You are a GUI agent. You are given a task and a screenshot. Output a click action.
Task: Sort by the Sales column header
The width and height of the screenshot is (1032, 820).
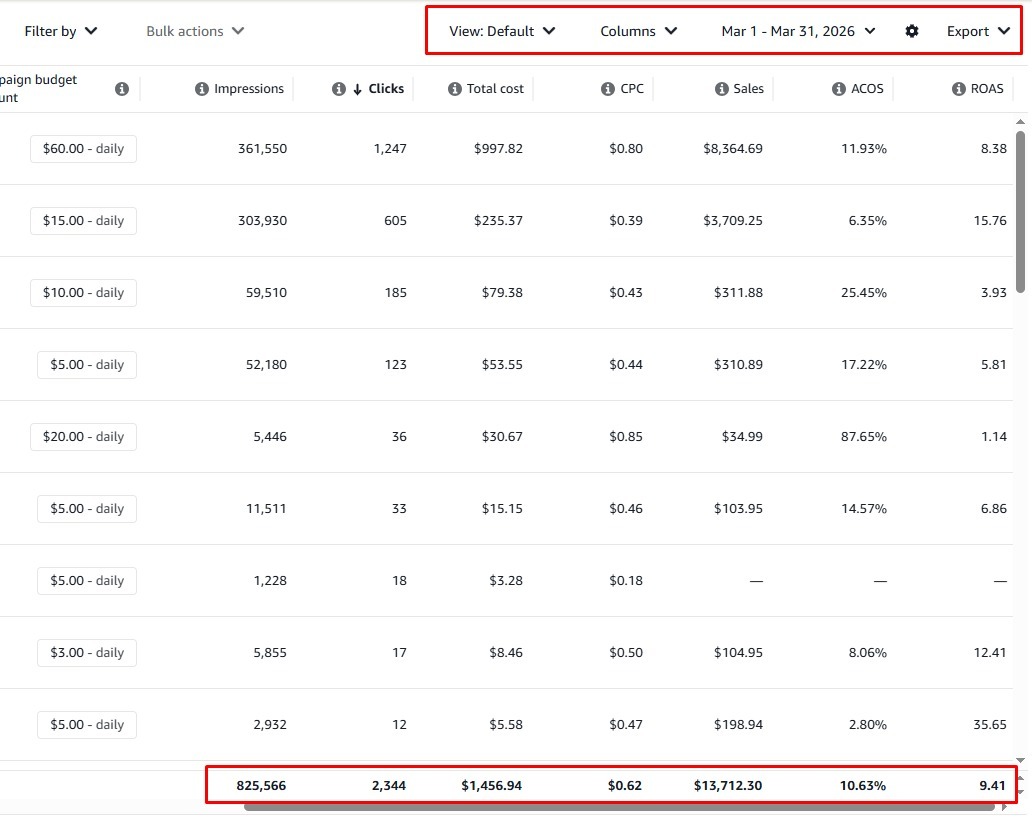click(748, 89)
